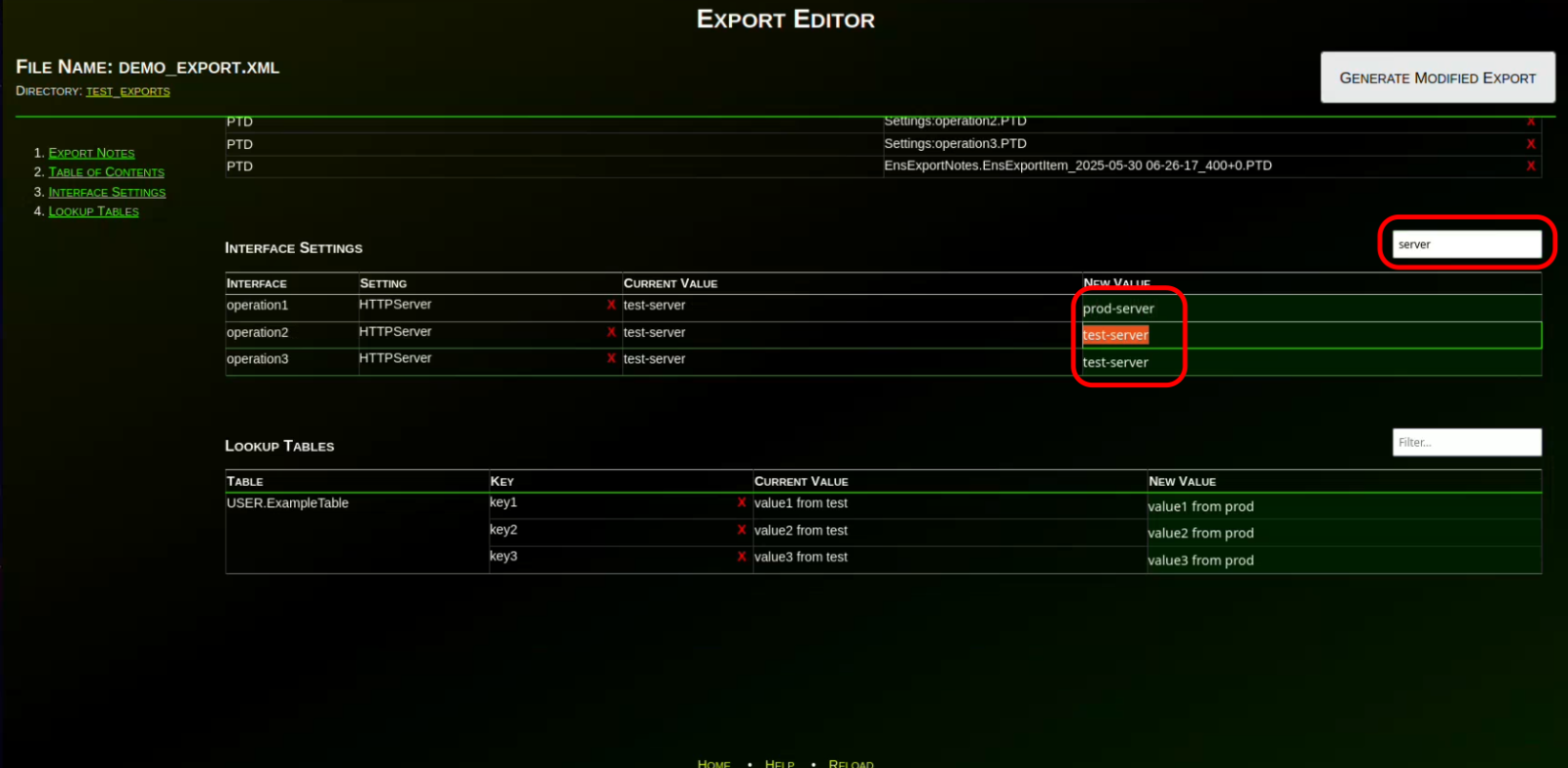
Task: Click red X on operation3 HTTPServer row
Action: (612, 359)
